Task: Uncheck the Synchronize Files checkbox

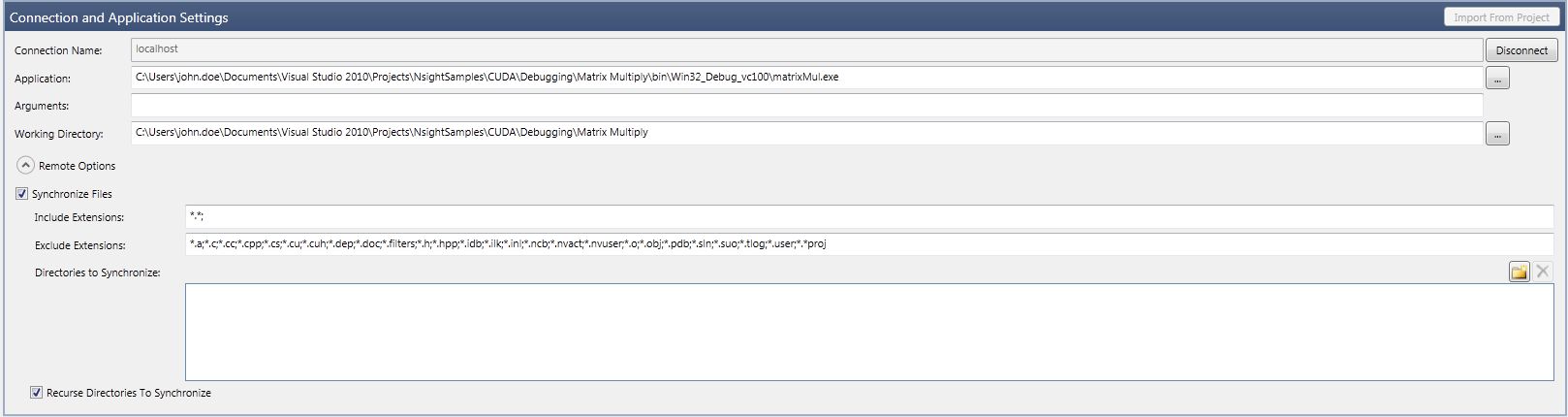Action: (22, 194)
